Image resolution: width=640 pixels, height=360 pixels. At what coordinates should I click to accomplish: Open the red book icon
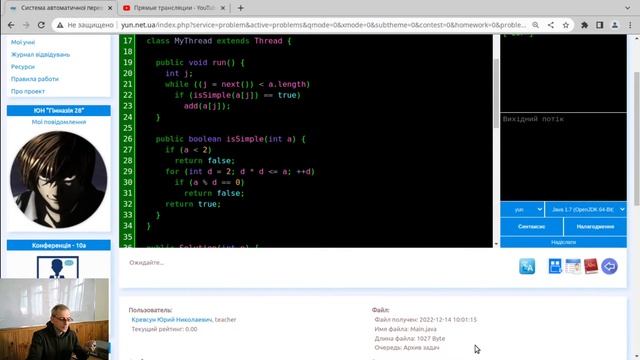pyautogui.click(x=591, y=266)
